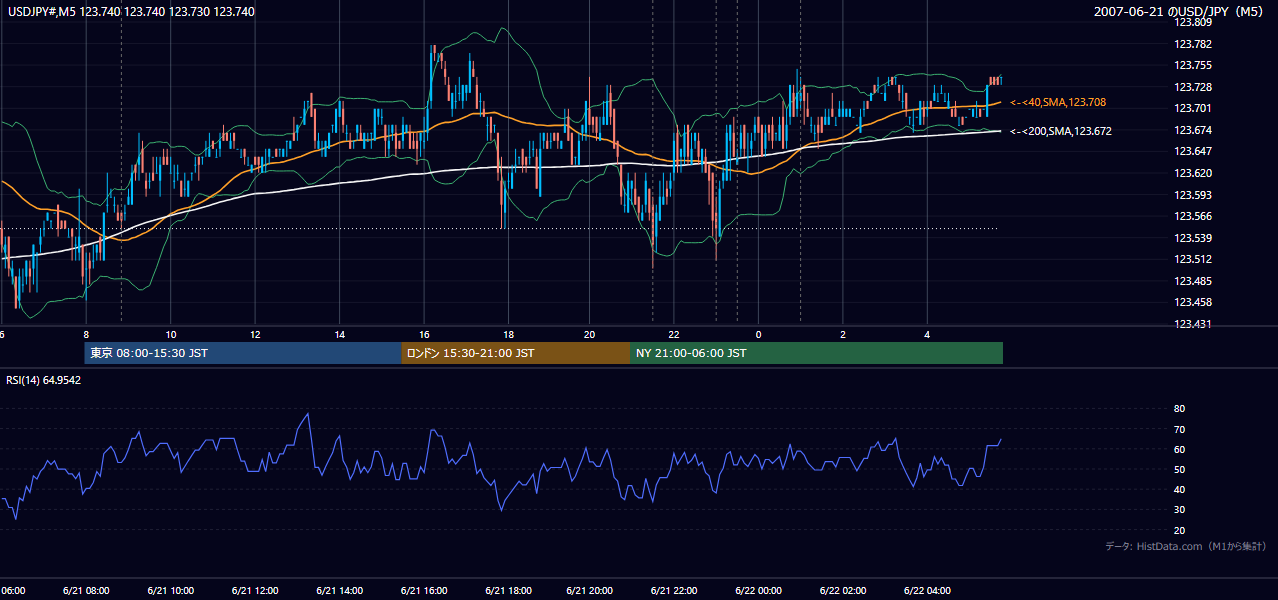Click price axis value 123.647
This screenshot has height=600, width=1278.
pos(1191,152)
